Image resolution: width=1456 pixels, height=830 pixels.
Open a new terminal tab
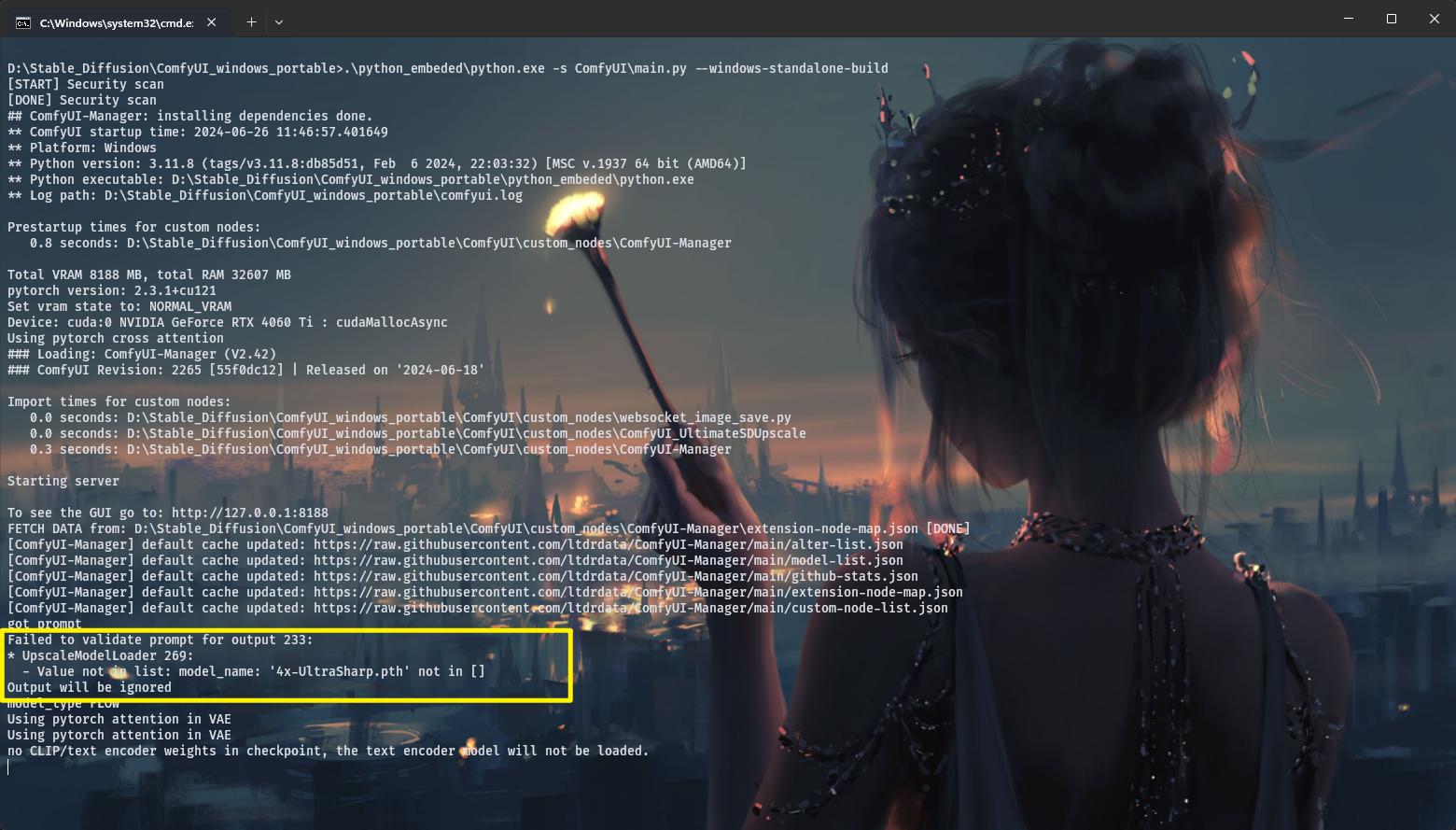pyautogui.click(x=251, y=22)
